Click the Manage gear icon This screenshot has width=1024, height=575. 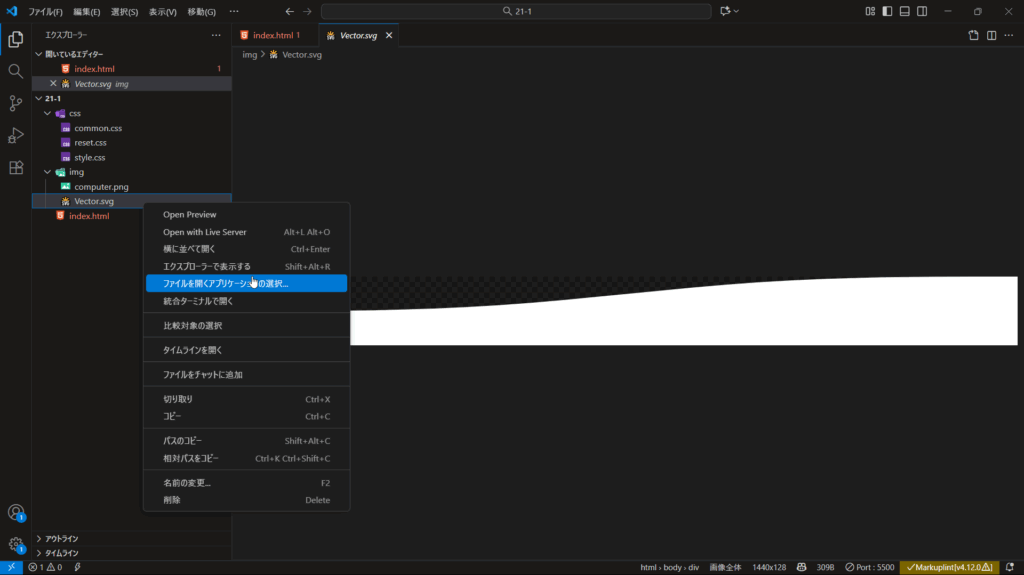click(15, 544)
